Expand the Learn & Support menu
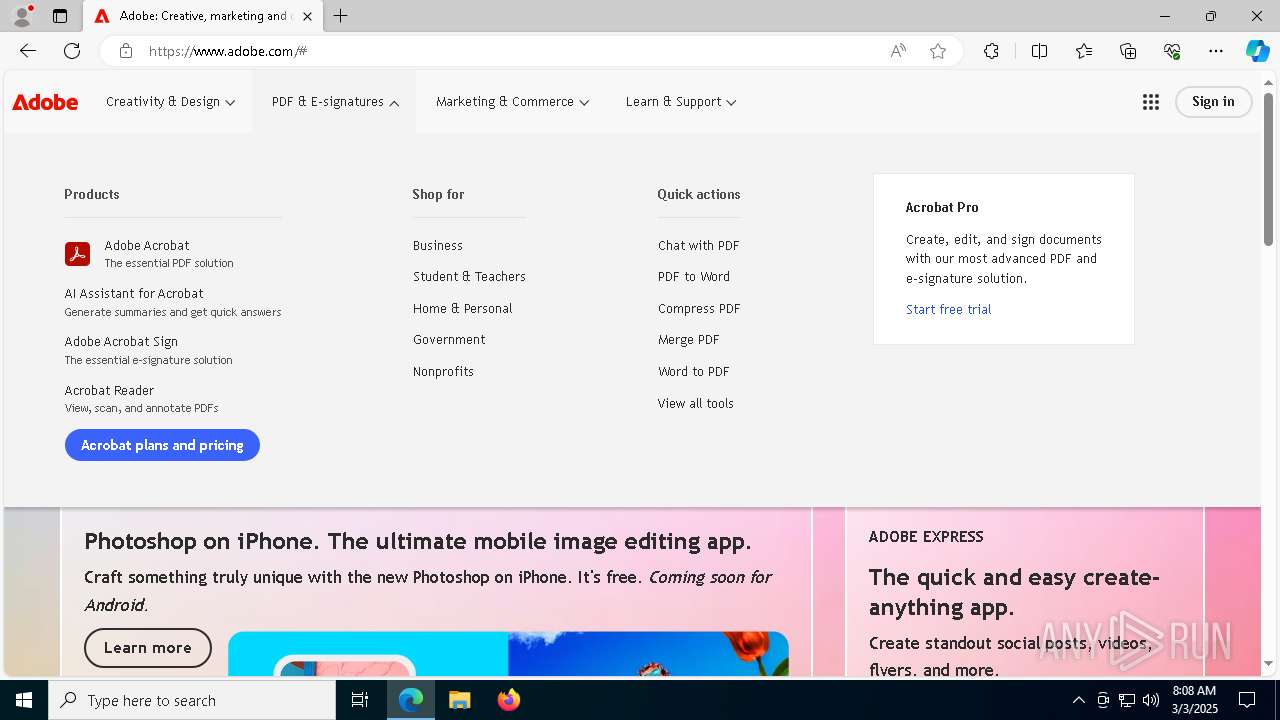Viewport: 1280px width, 720px height. [x=681, y=102]
